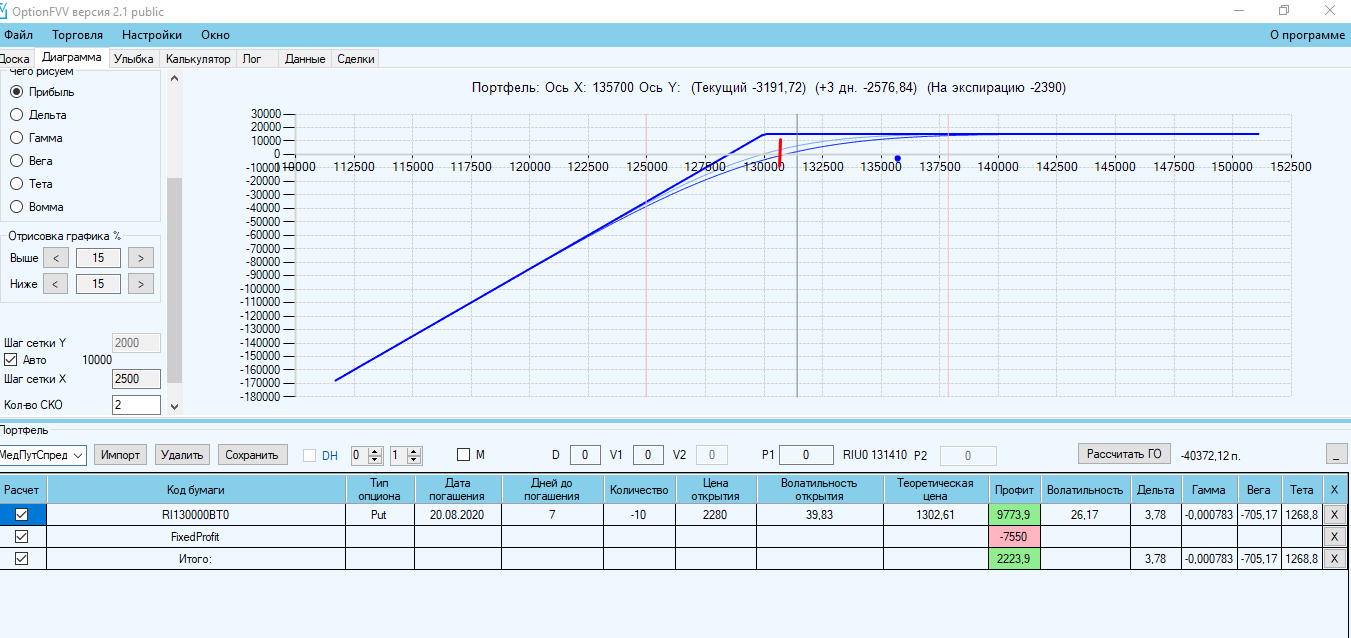Click the -7550 FixedProfit cell
This screenshot has width=1351, height=638.
tap(1015, 537)
